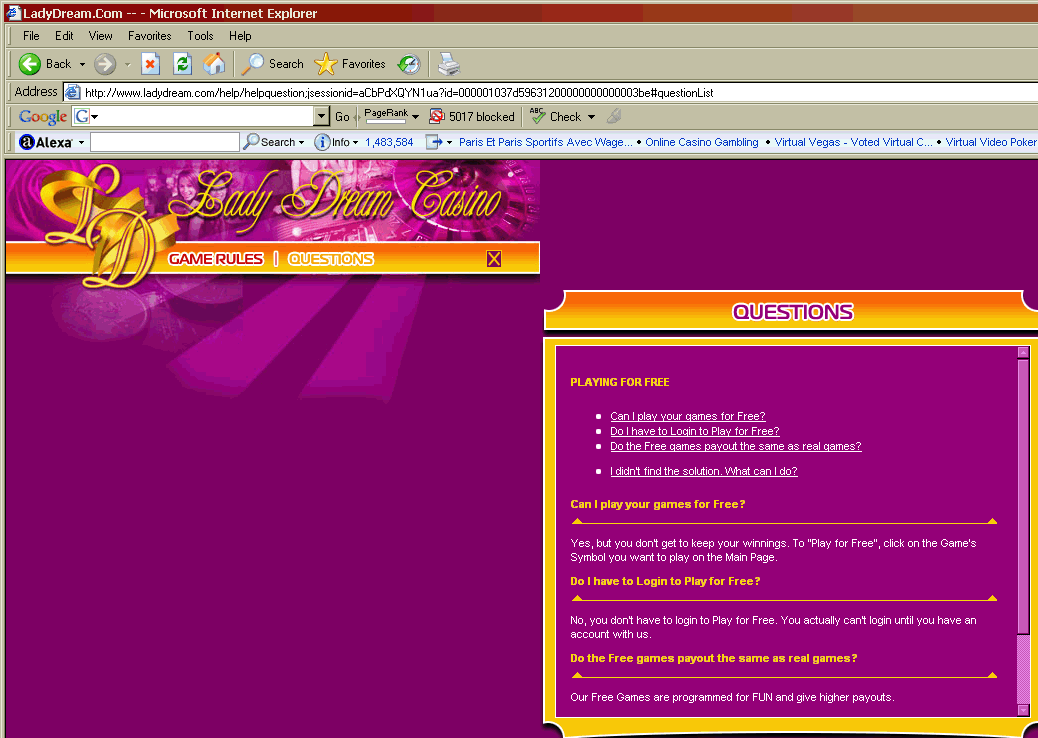This screenshot has width=1038, height=738.
Task: Open 'Virtual Vegas - Voted Virtual C...' link
Action: [853, 142]
